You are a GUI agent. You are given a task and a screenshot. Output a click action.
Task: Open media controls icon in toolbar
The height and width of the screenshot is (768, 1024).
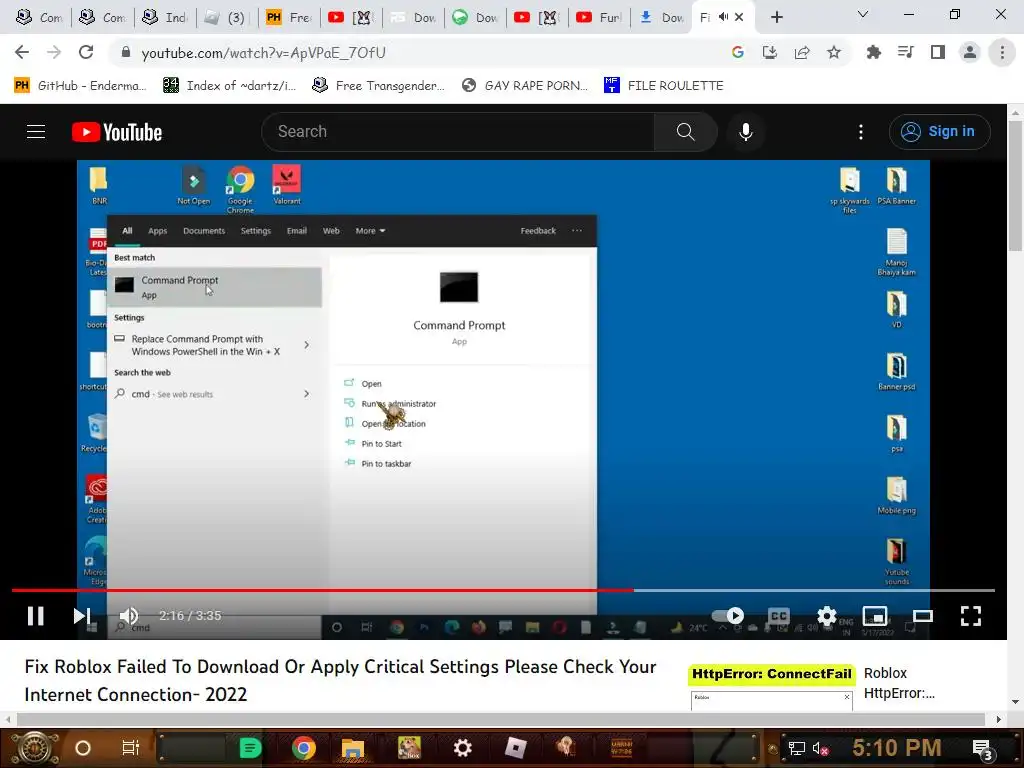(905, 52)
